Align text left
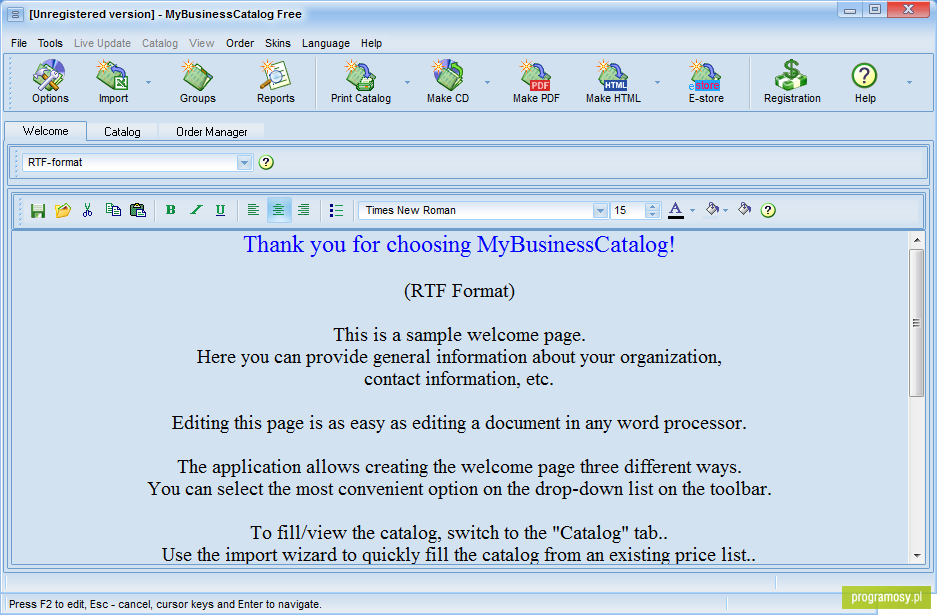 click(x=253, y=210)
